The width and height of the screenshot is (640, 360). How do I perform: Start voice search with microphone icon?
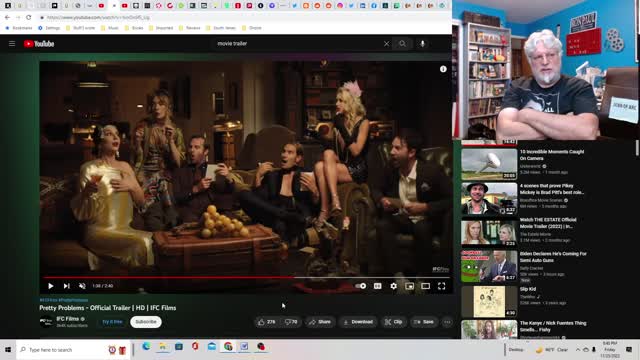(422, 44)
